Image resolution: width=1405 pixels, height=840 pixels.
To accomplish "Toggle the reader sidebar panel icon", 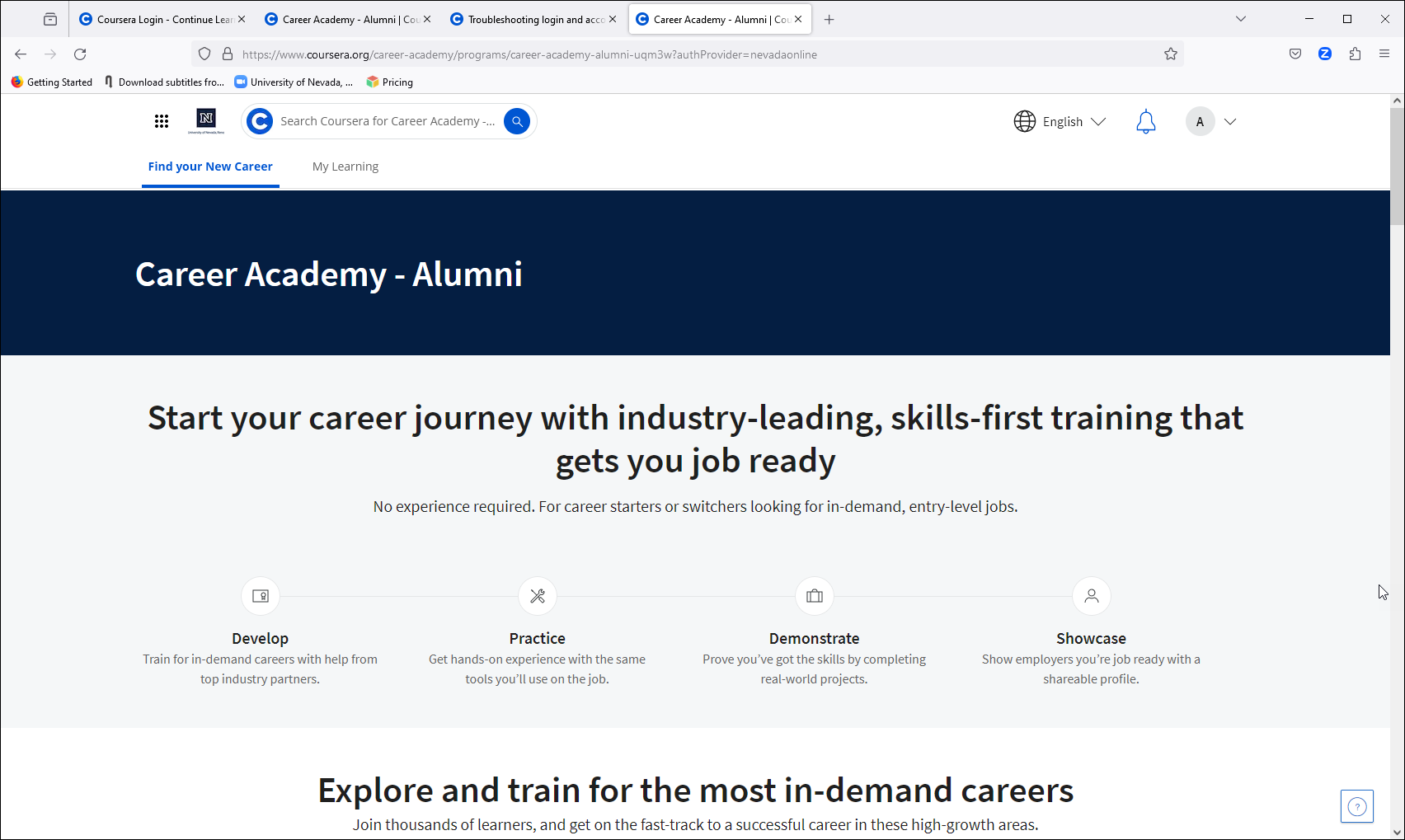I will tap(49, 18).
